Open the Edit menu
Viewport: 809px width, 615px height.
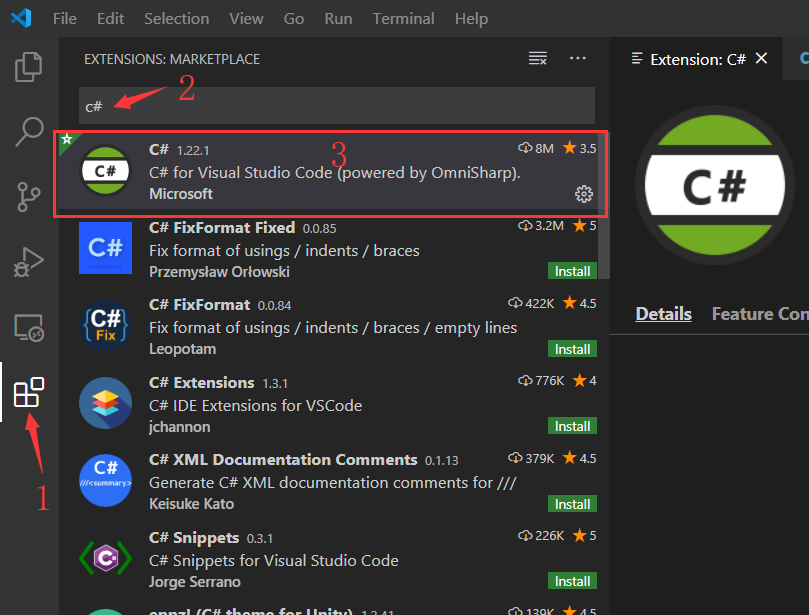point(110,19)
